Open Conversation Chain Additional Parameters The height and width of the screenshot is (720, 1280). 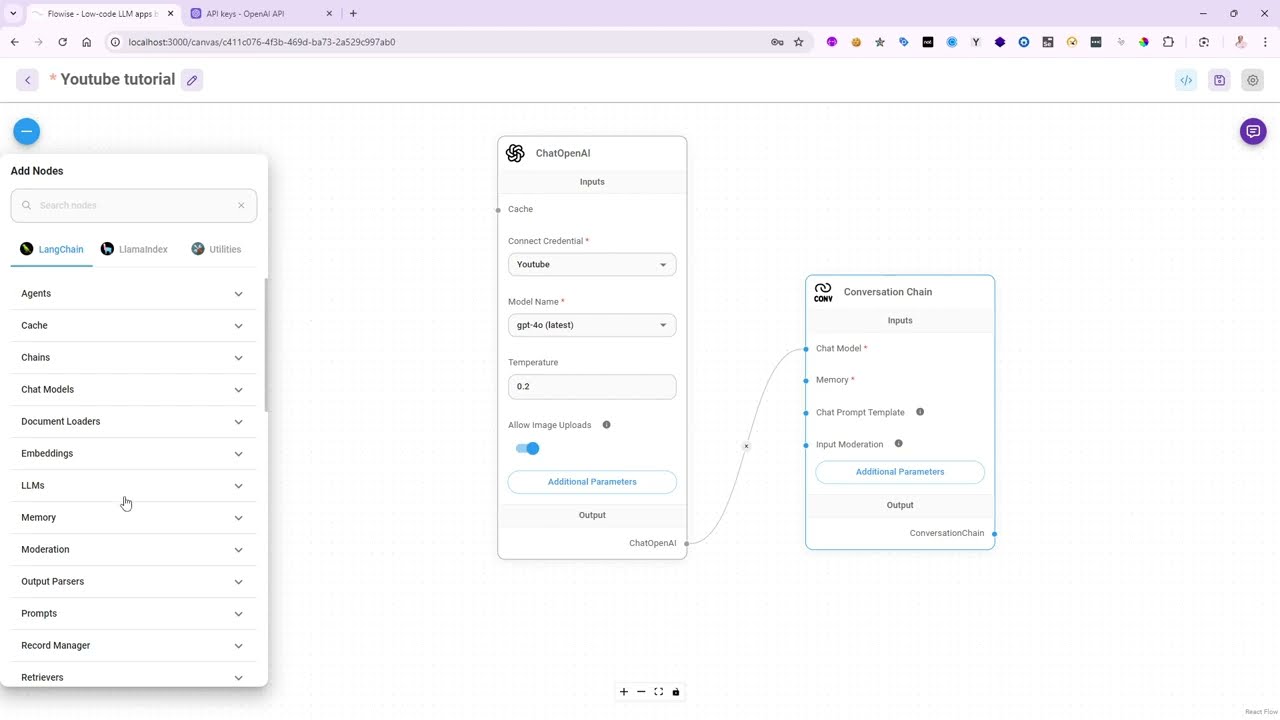(900, 472)
